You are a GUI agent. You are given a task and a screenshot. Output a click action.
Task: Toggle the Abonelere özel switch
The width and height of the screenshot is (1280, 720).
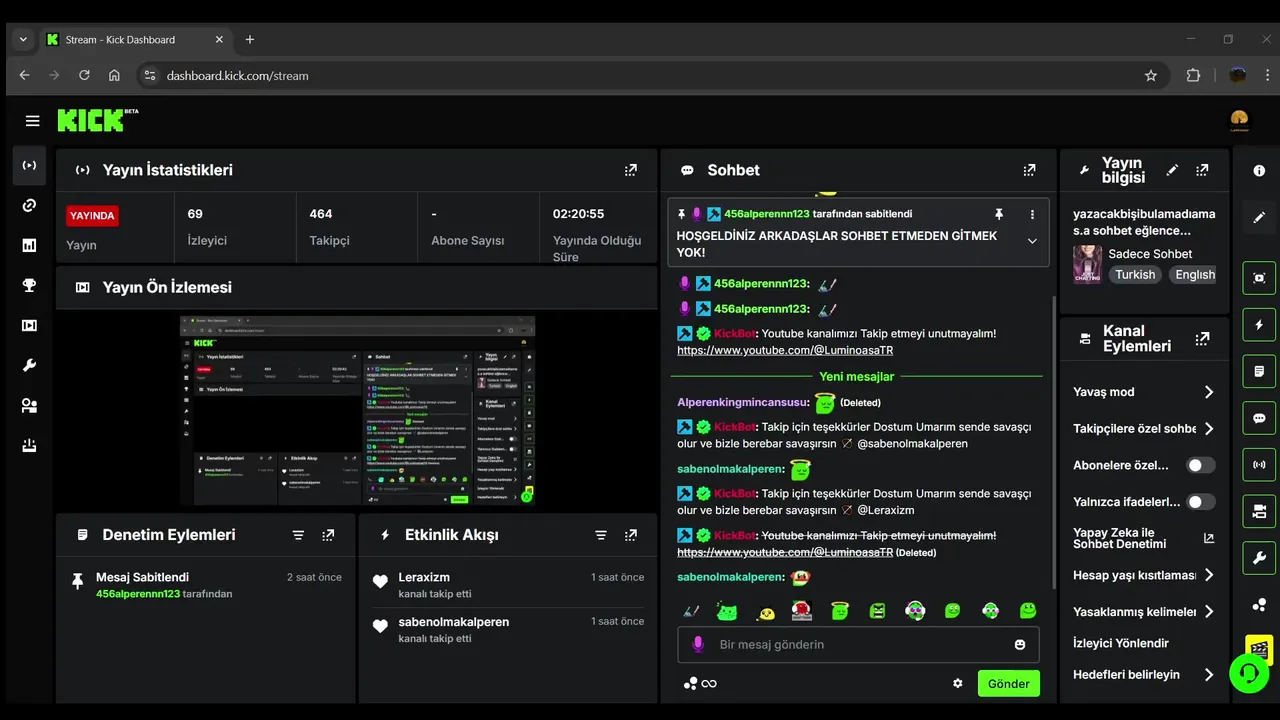pos(1200,465)
